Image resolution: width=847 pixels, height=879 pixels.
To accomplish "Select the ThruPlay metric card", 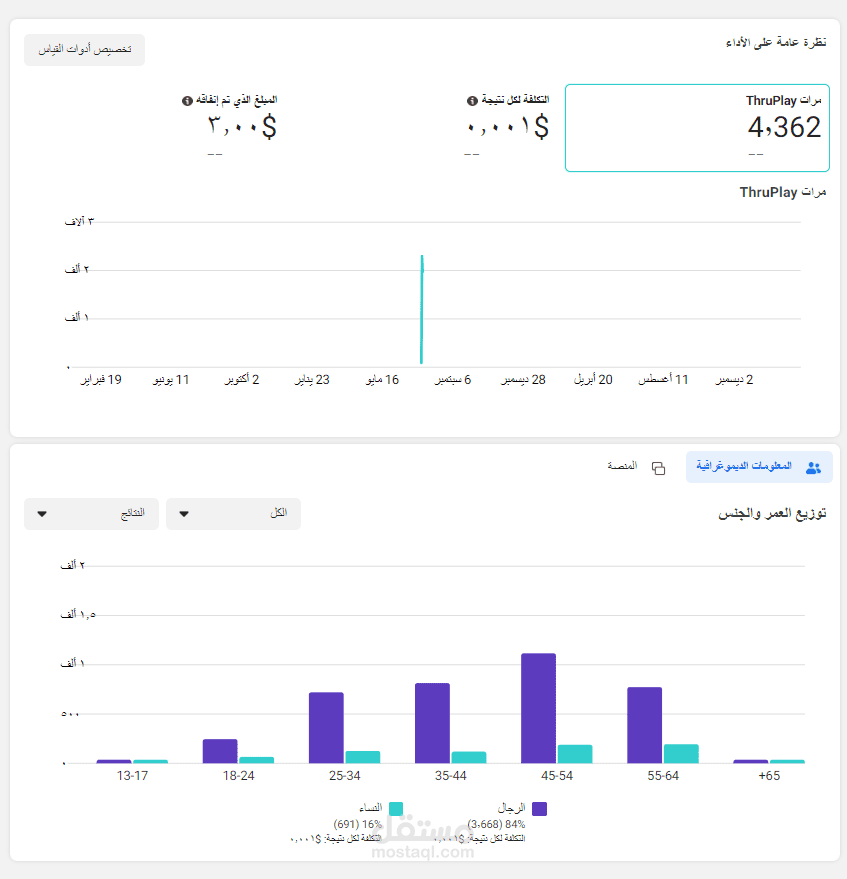I will point(697,128).
